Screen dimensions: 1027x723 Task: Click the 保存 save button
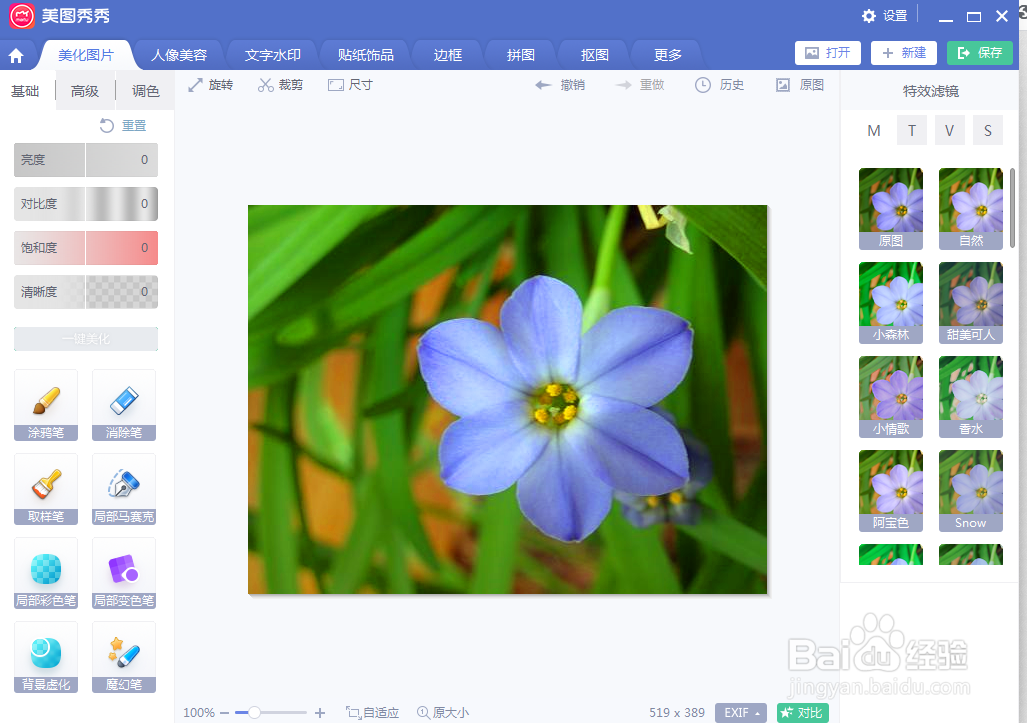(x=980, y=53)
